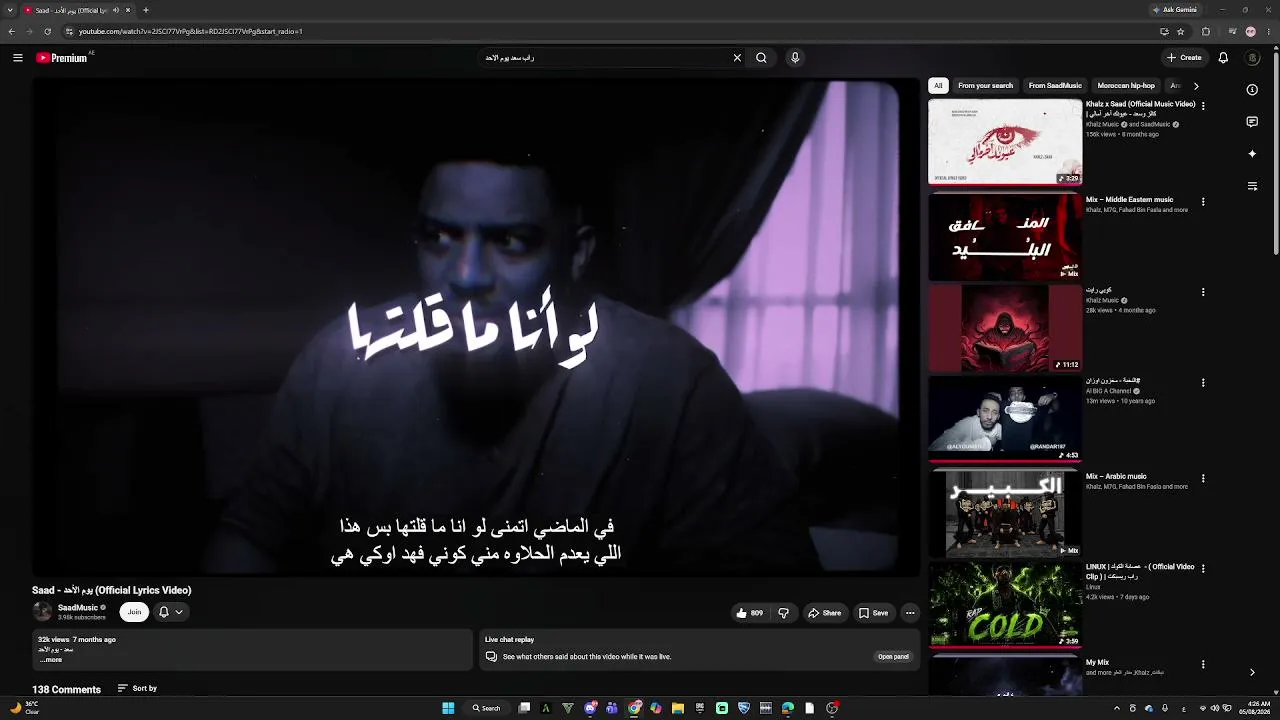Image resolution: width=1280 pixels, height=720 pixels.
Task: Open options for 28k views Khalz video
Action: pos(1203,292)
